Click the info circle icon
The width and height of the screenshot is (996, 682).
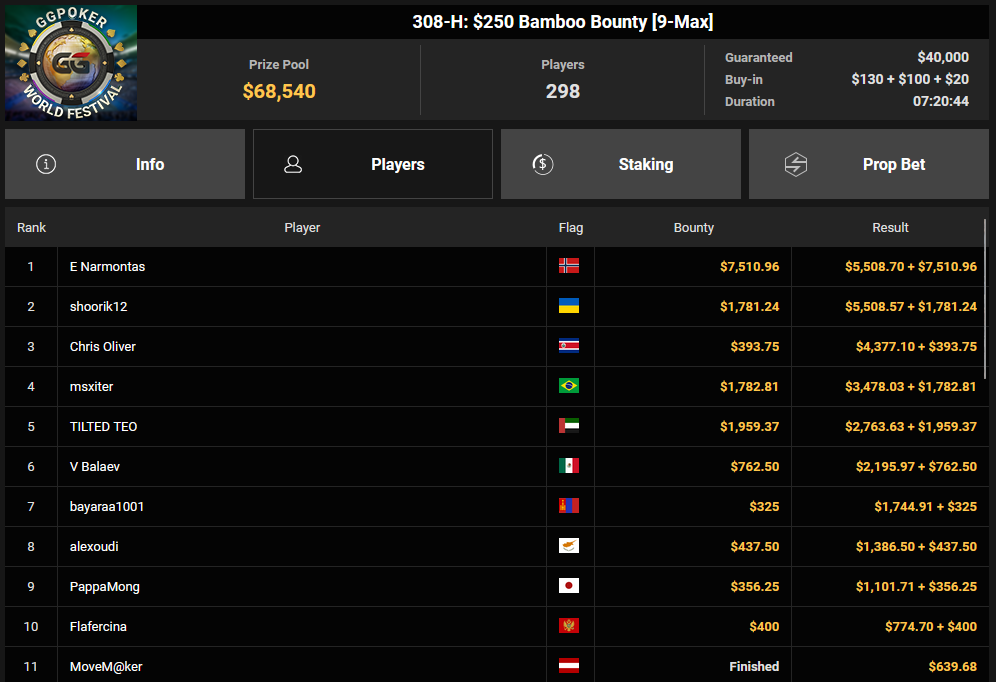click(46, 164)
